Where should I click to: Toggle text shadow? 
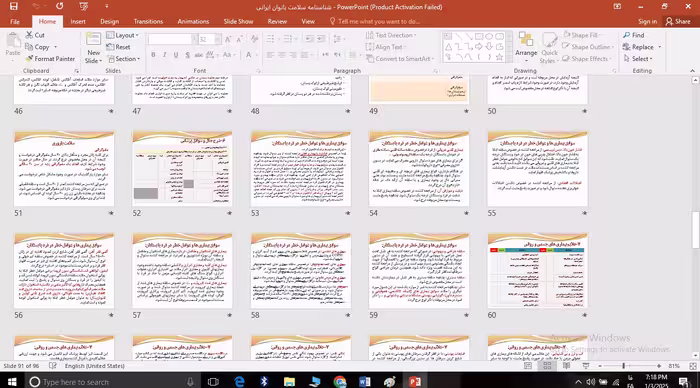[187, 54]
